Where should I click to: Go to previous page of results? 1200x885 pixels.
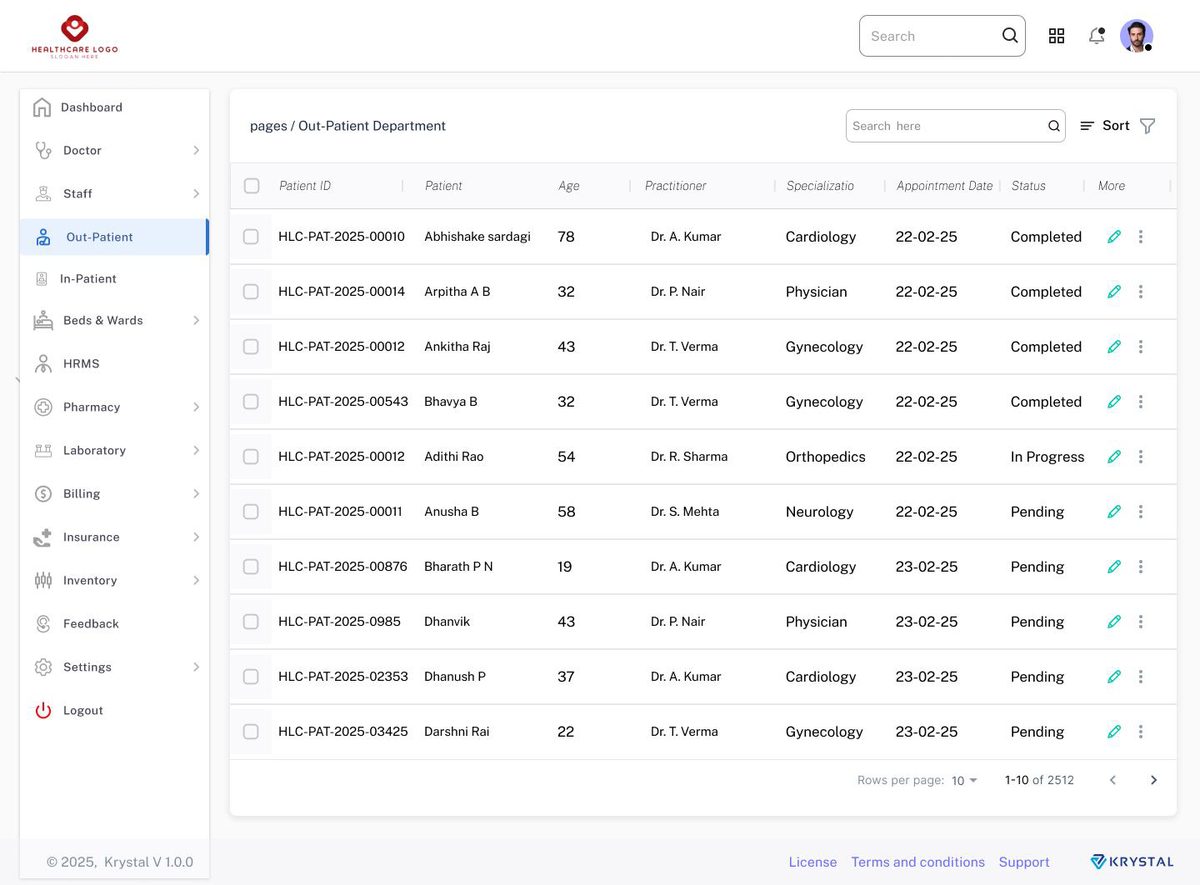pyautogui.click(x=1113, y=780)
